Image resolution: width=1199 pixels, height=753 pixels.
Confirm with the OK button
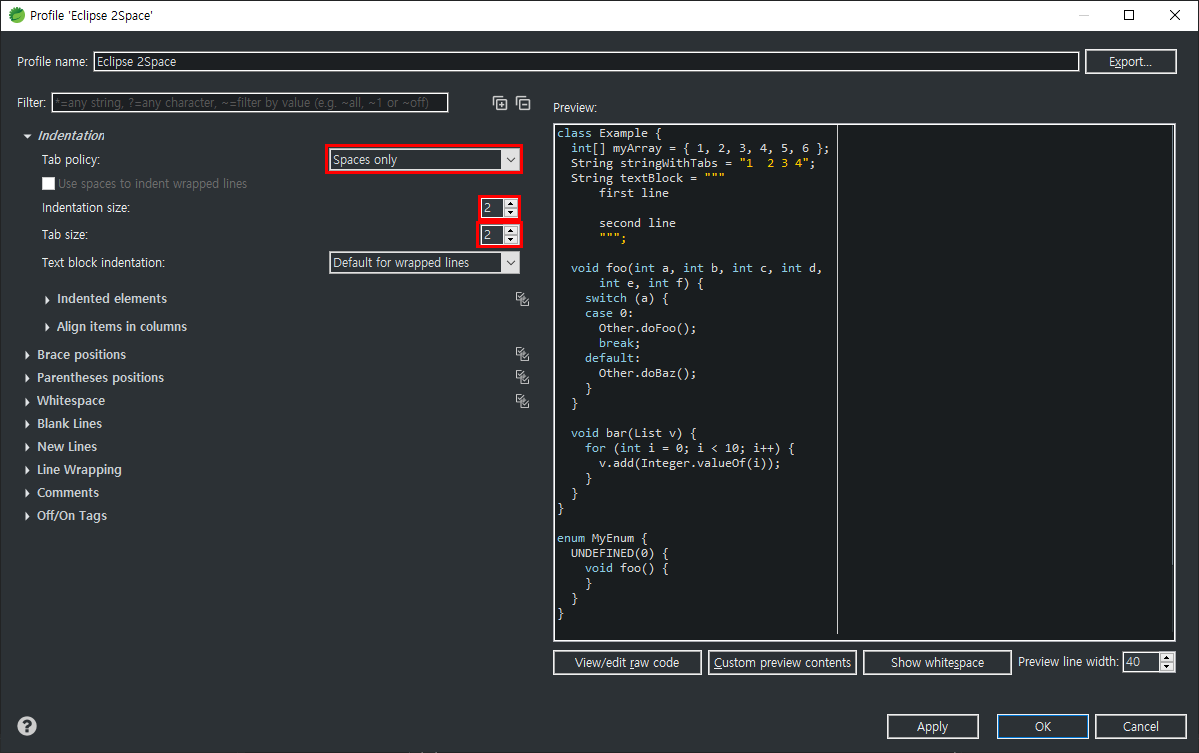click(1042, 726)
